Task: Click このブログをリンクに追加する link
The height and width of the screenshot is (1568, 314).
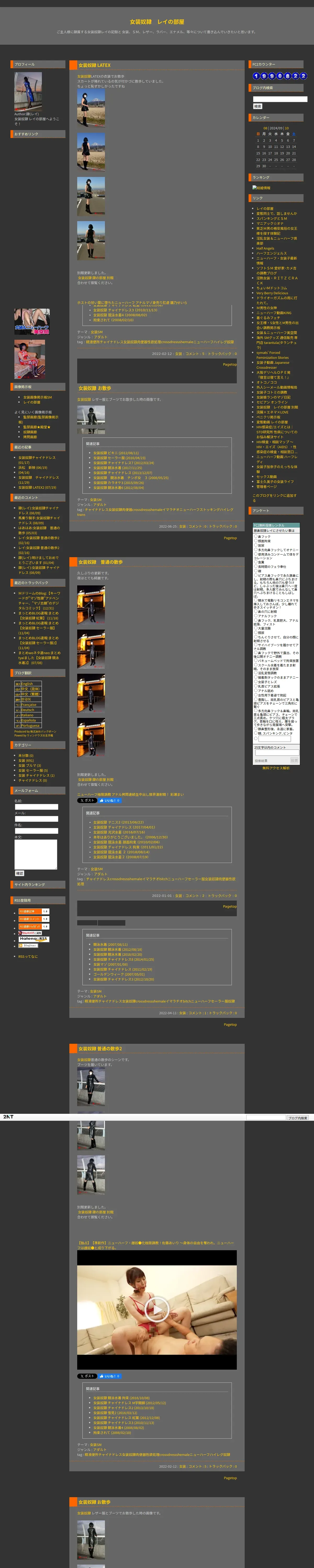Action: 275,497
